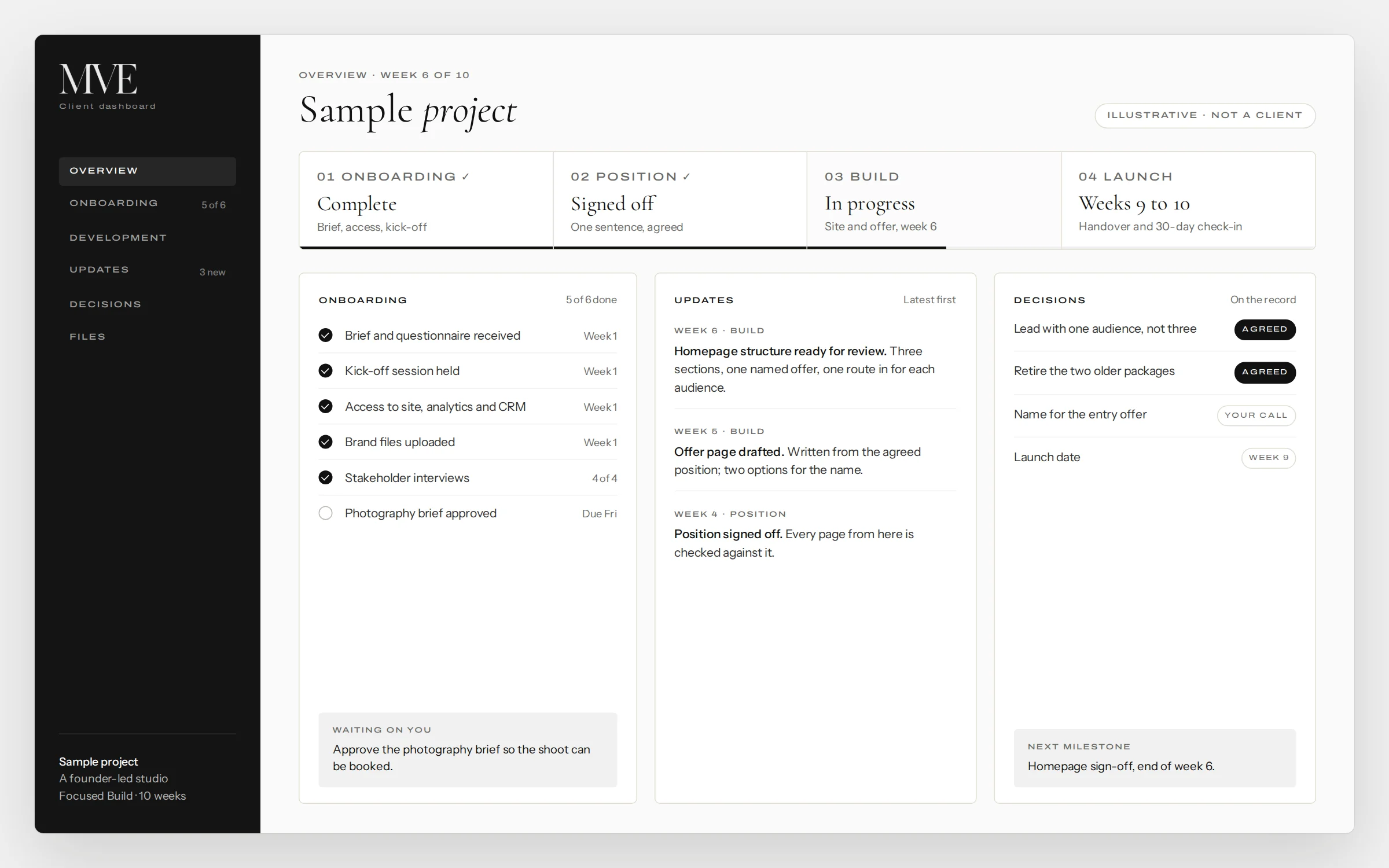Click the 5 of 6 done label
The height and width of the screenshot is (868, 1389).
click(591, 300)
